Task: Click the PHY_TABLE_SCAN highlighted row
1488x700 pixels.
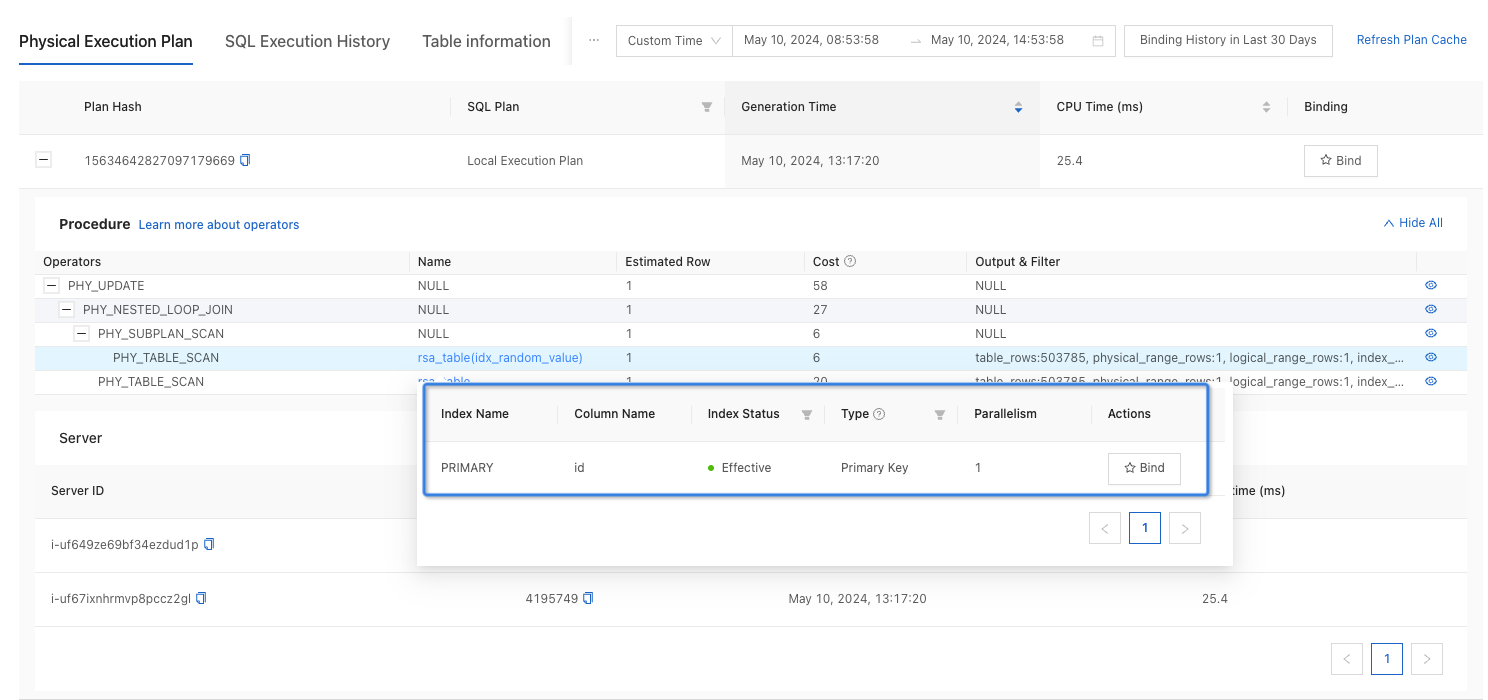Action: [751, 357]
